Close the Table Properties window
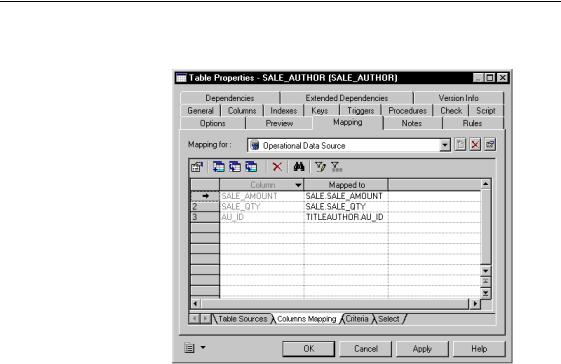The height and width of the screenshot is (364, 561). pyautogui.click(x=502, y=78)
